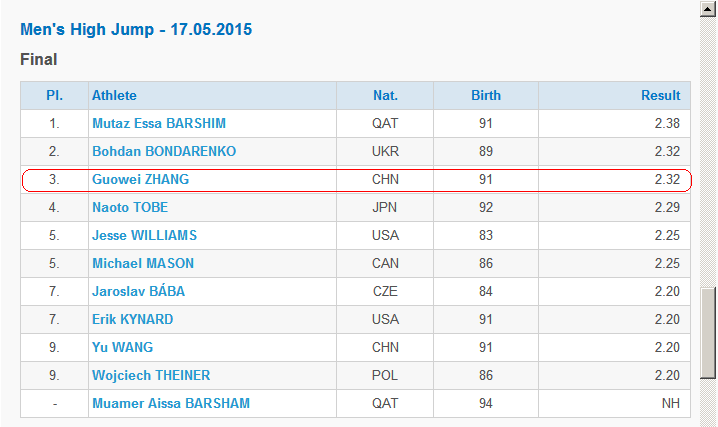Click the Pl. column header
Viewport: 718px width, 427px height.
click(54, 96)
